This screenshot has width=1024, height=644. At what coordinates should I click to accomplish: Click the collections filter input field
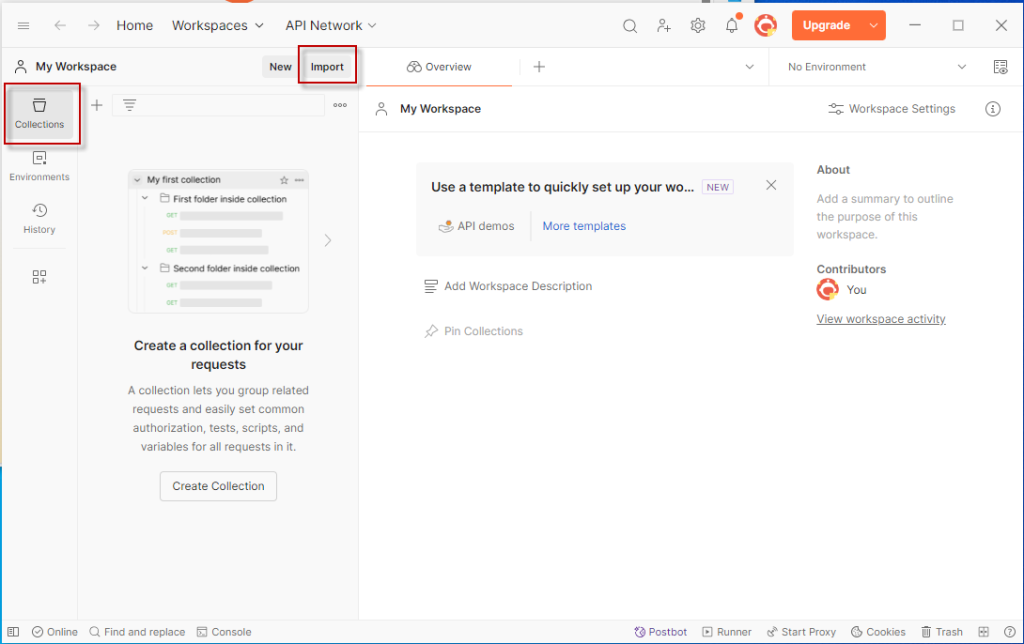(218, 105)
